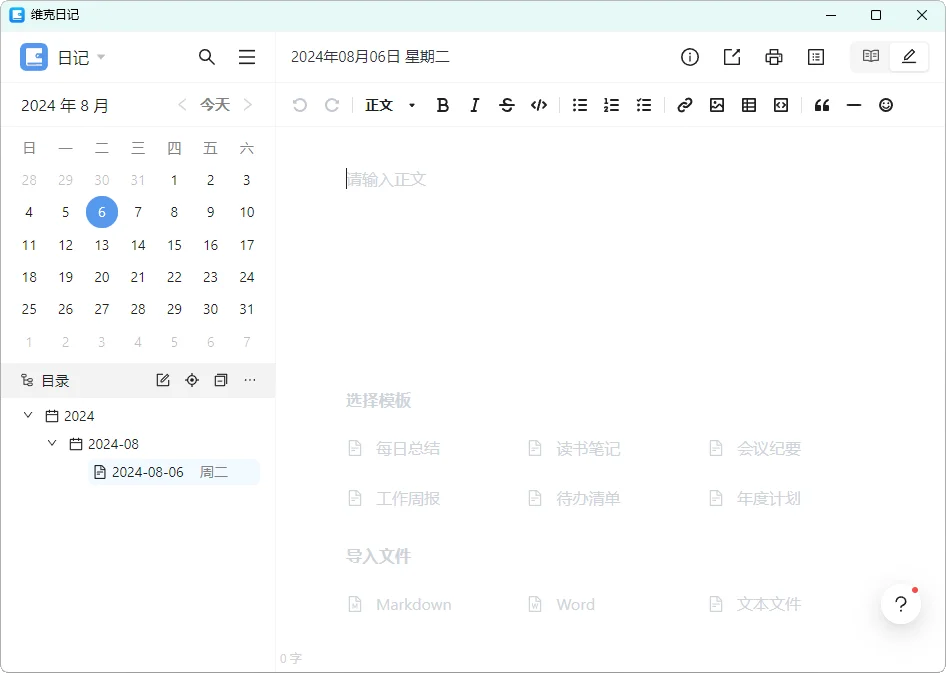
Task: Open the 日记 notebook switcher dropdown
Action: tap(100, 57)
